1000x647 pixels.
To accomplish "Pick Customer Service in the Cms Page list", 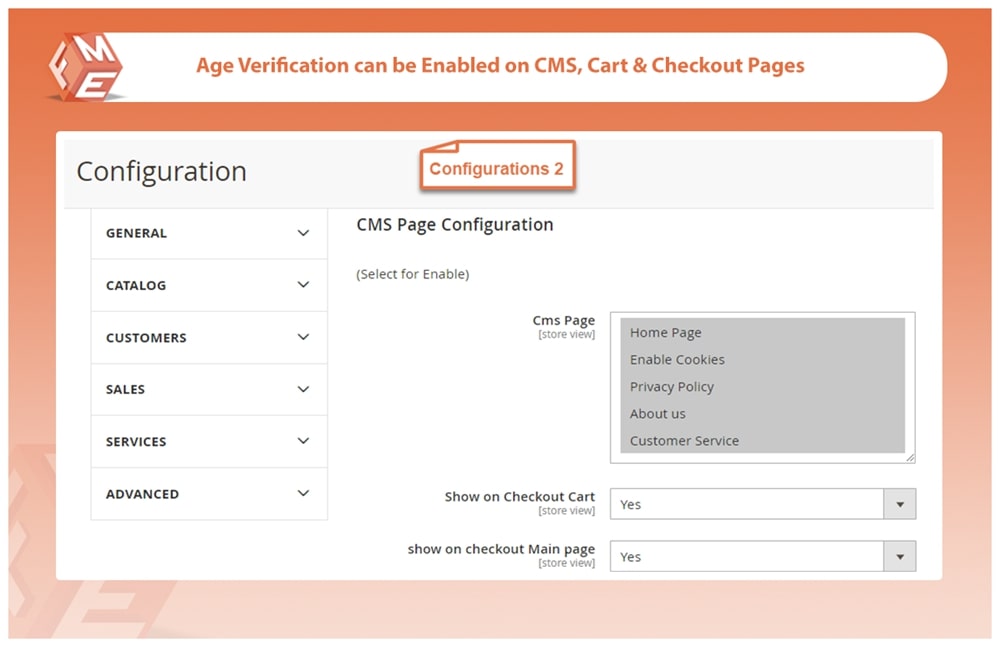I will click(x=684, y=440).
